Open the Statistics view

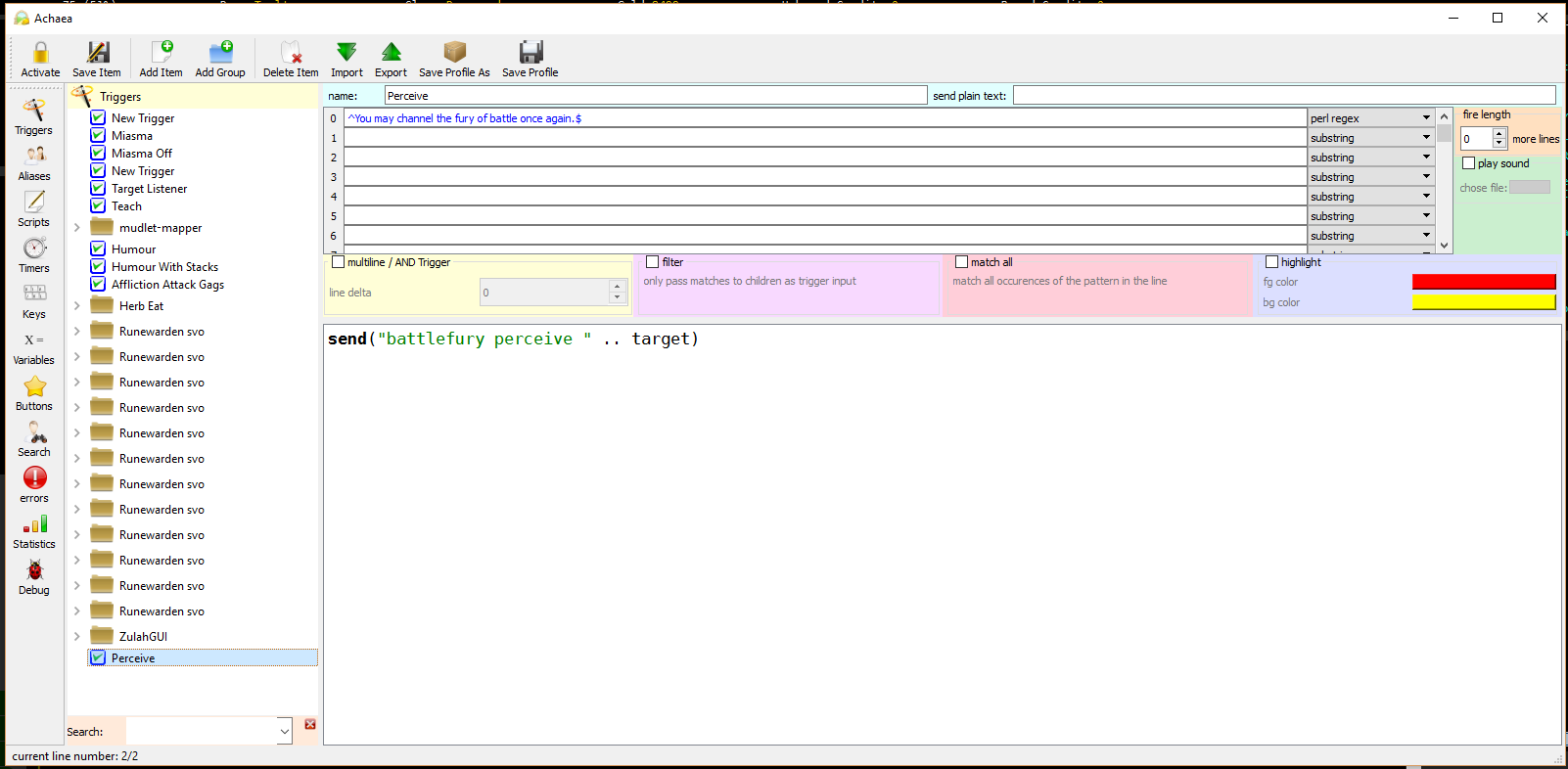click(x=34, y=531)
